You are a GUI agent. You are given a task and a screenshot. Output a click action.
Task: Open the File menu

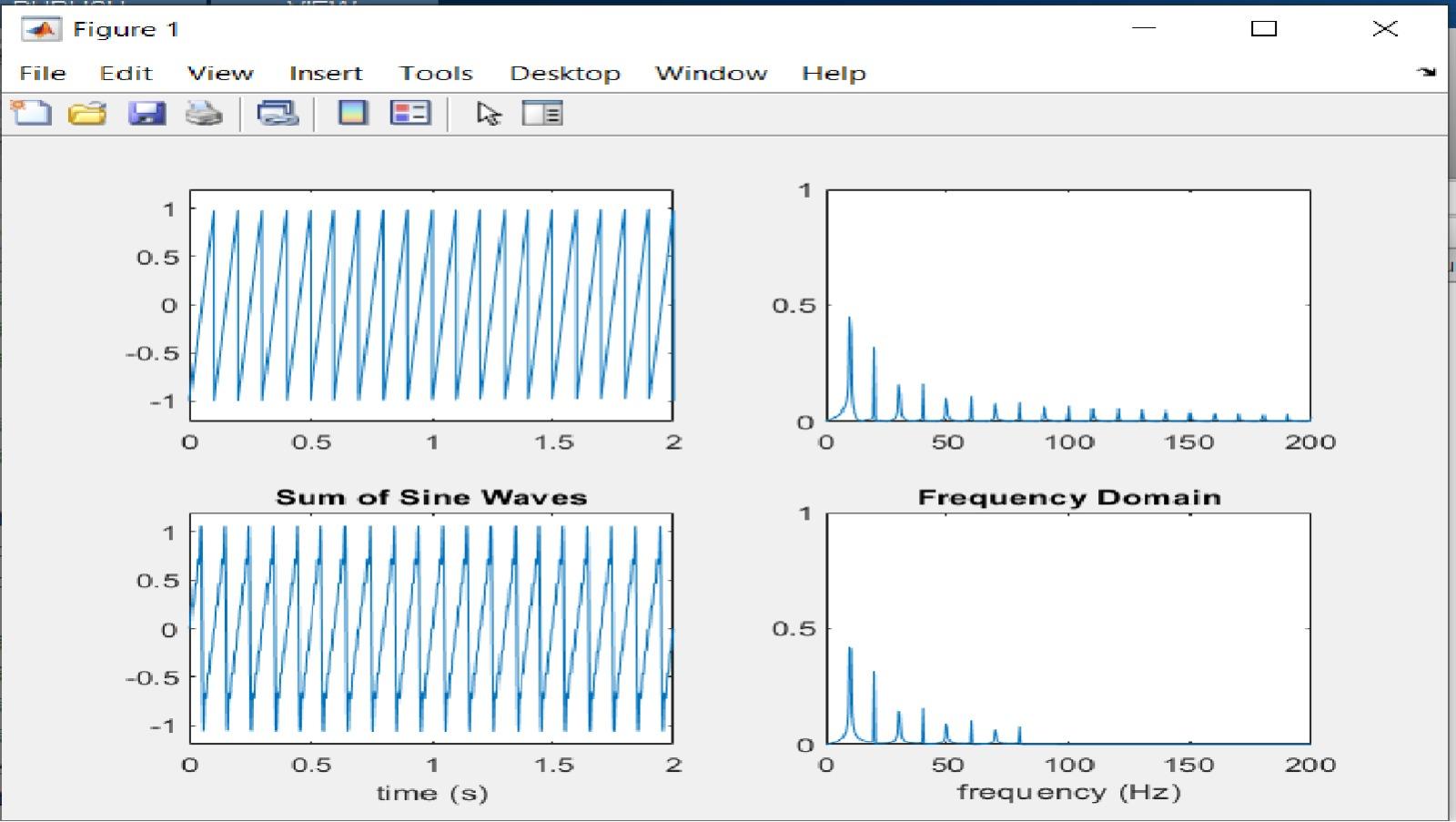42,73
